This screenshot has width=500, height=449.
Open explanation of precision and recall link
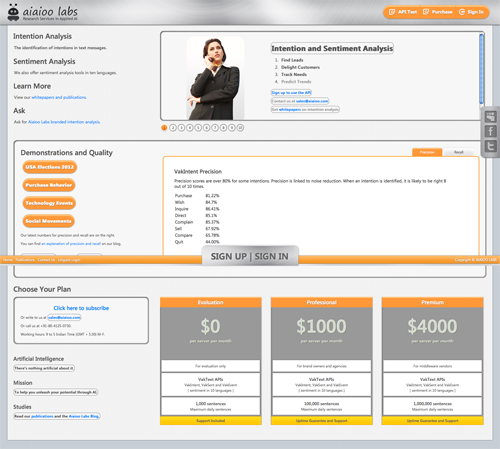tap(71, 244)
